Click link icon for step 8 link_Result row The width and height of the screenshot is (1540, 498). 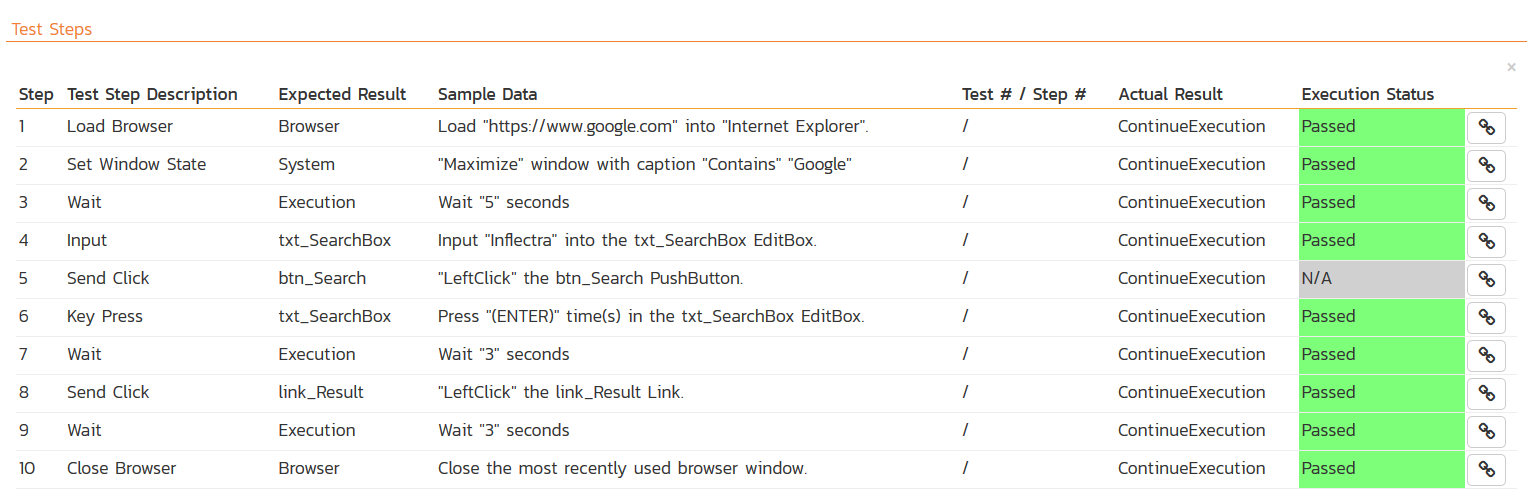click(1486, 393)
